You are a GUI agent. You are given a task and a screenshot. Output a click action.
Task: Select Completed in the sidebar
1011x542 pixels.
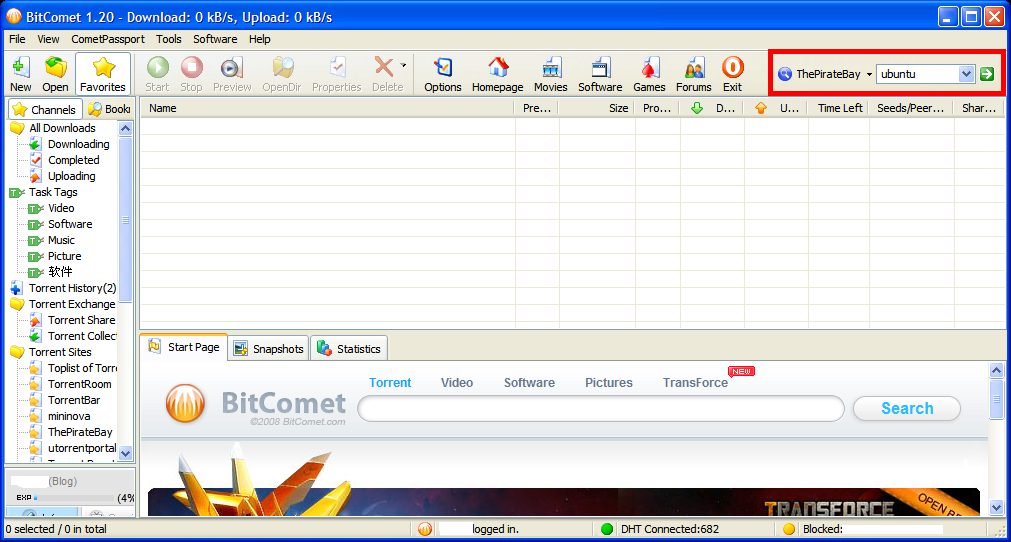(x=74, y=160)
